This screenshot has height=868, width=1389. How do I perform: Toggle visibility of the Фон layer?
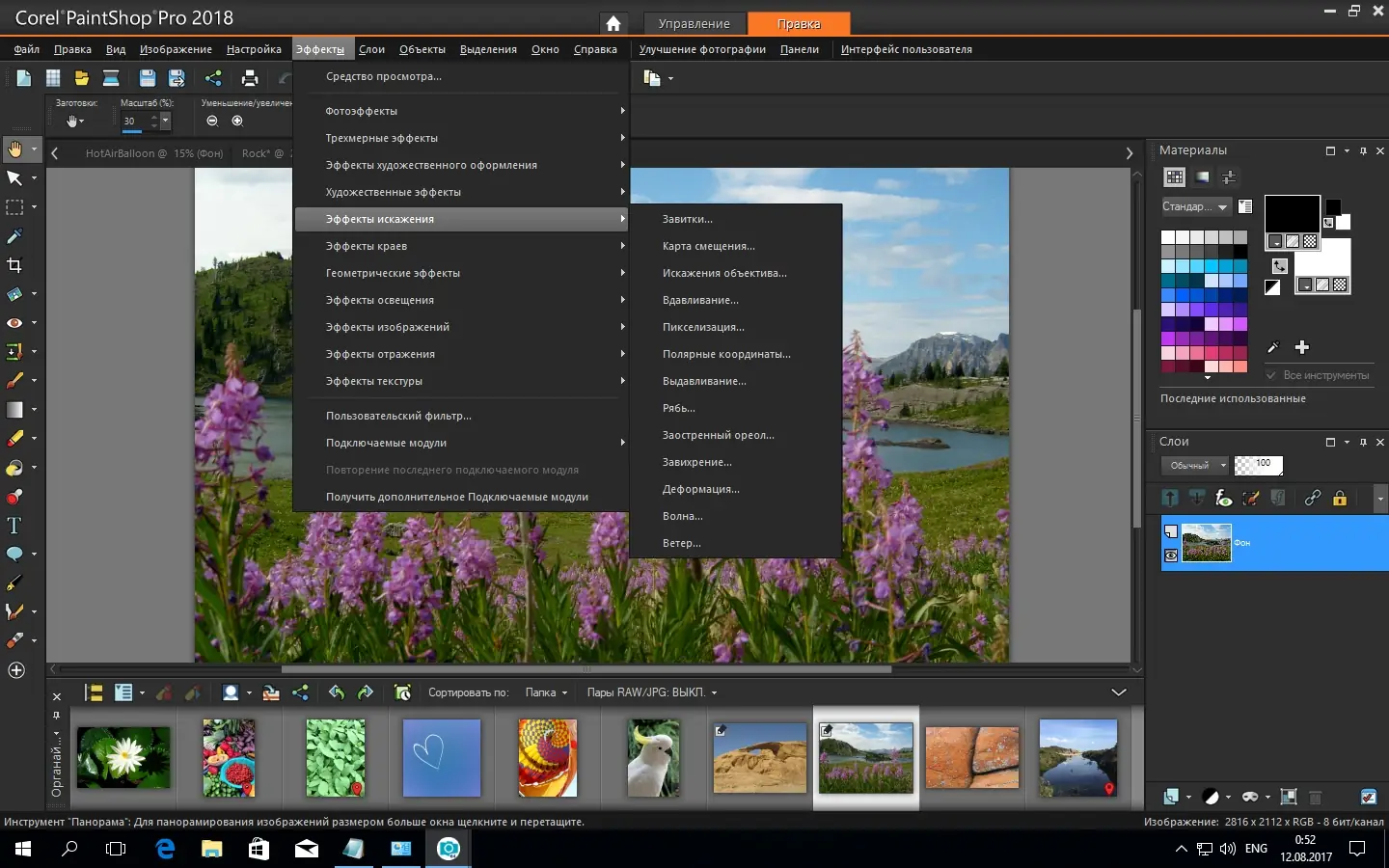click(1170, 556)
